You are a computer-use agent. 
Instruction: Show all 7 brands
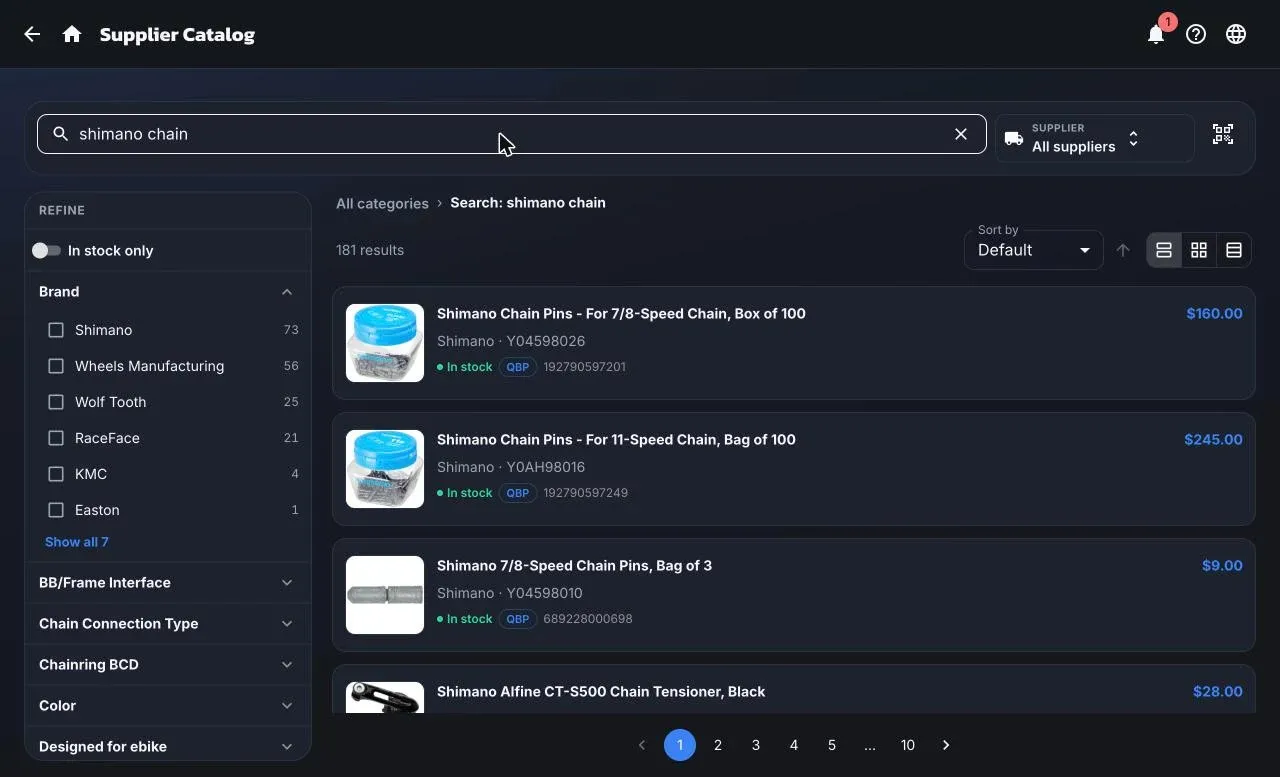pos(76,542)
